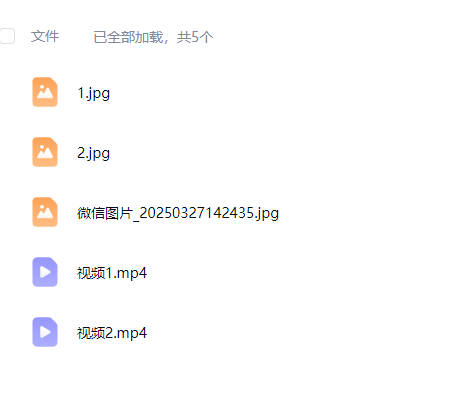Toggle the select-all checkbox next to 文件
Viewport: 450px width, 402px height.
pos(7,36)
